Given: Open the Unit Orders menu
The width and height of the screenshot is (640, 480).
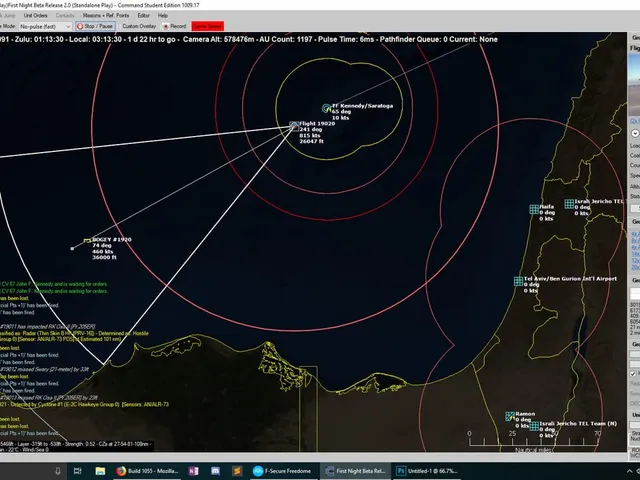Looking at the screenshot, I should click(36, 16).
